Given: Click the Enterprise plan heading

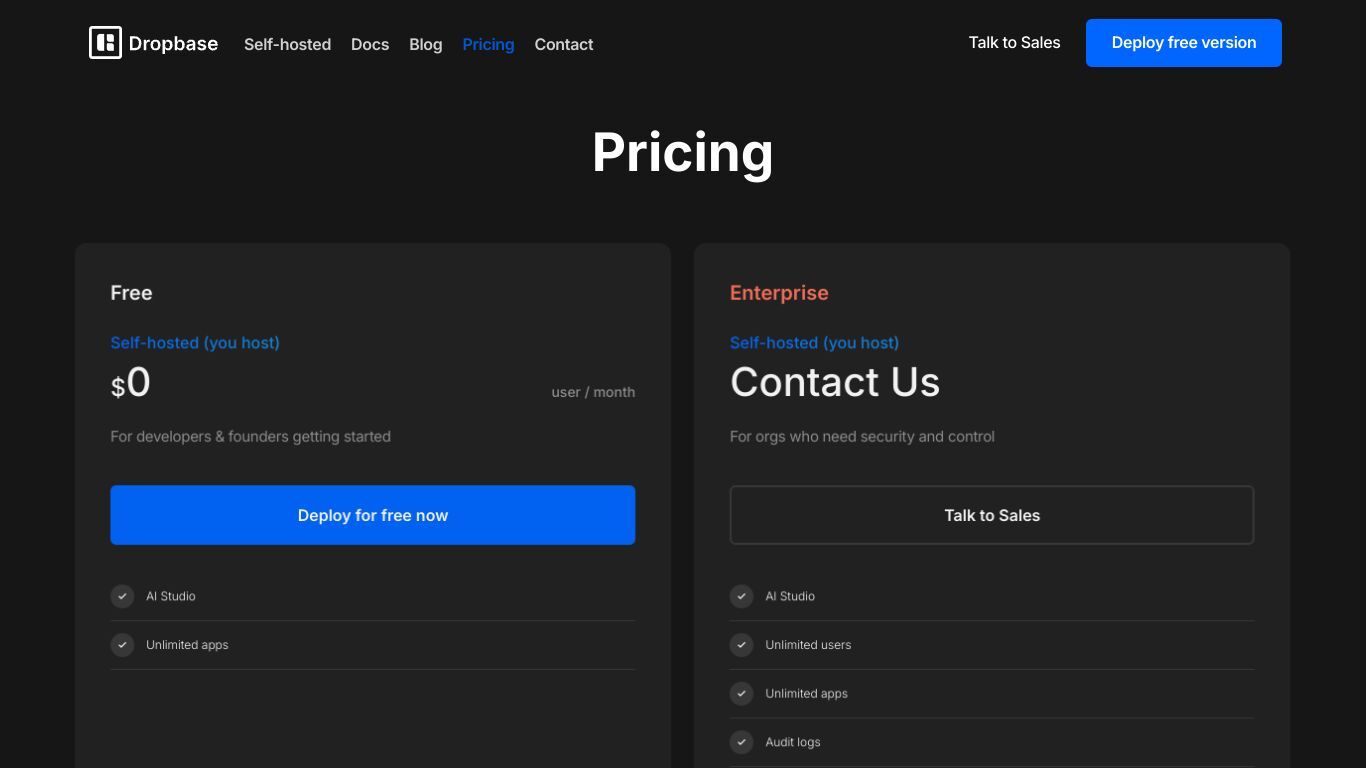Looking at the screenshot, I should click(x=779, y=293).
